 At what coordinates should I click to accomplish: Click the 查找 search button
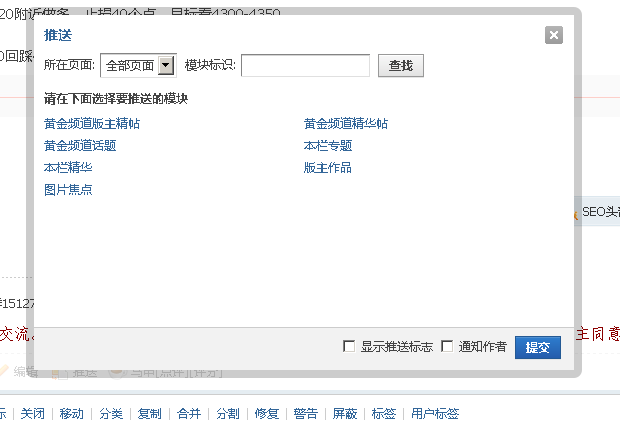[401, 66]
